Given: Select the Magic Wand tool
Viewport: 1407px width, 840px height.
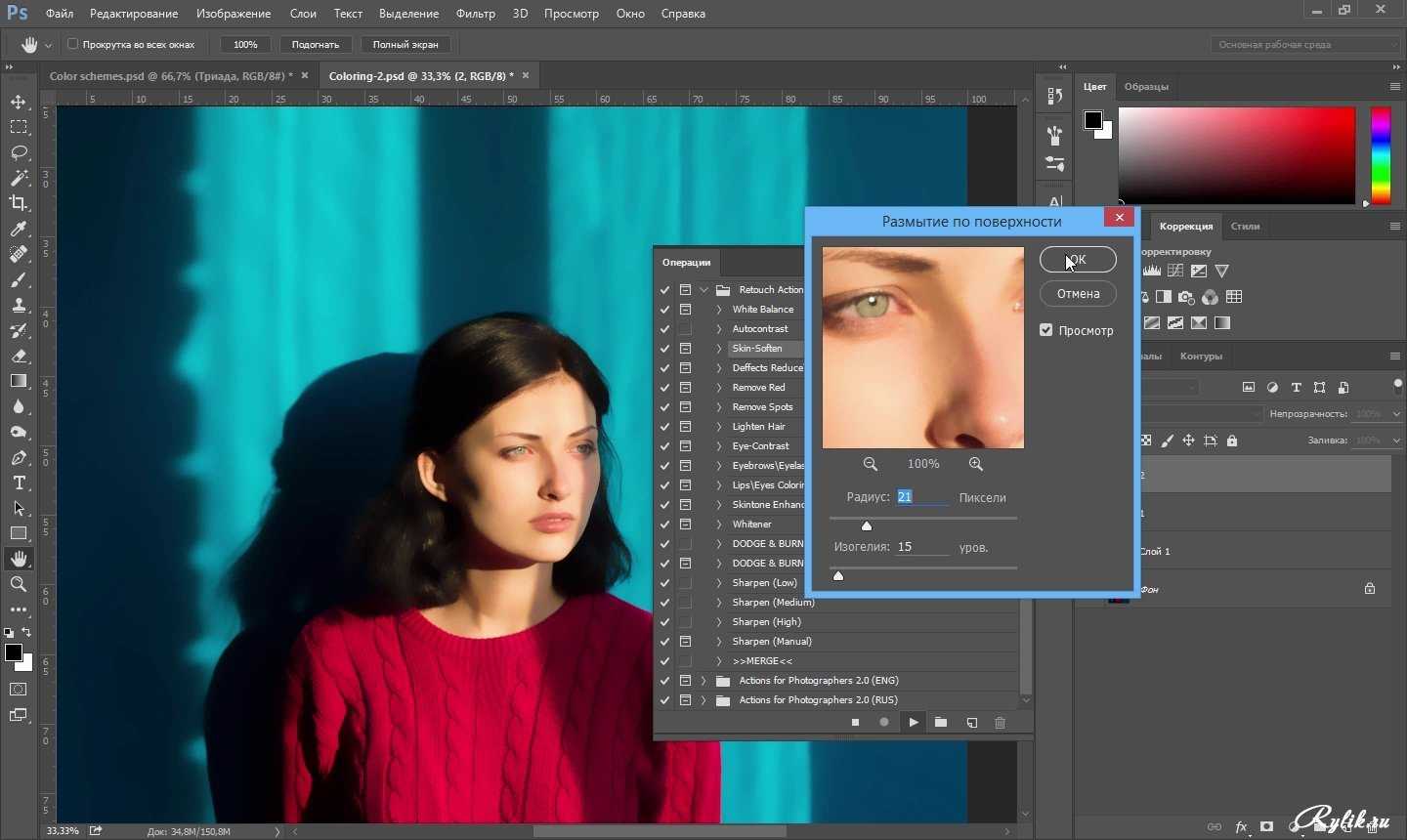Looking at the screenshot, I should (x=19, y=178).
